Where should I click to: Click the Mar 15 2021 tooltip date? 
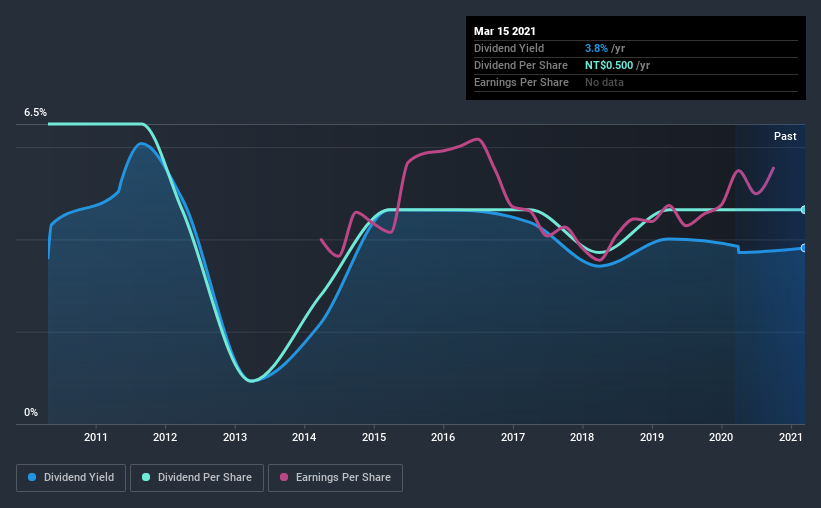(x=505, y=31)
